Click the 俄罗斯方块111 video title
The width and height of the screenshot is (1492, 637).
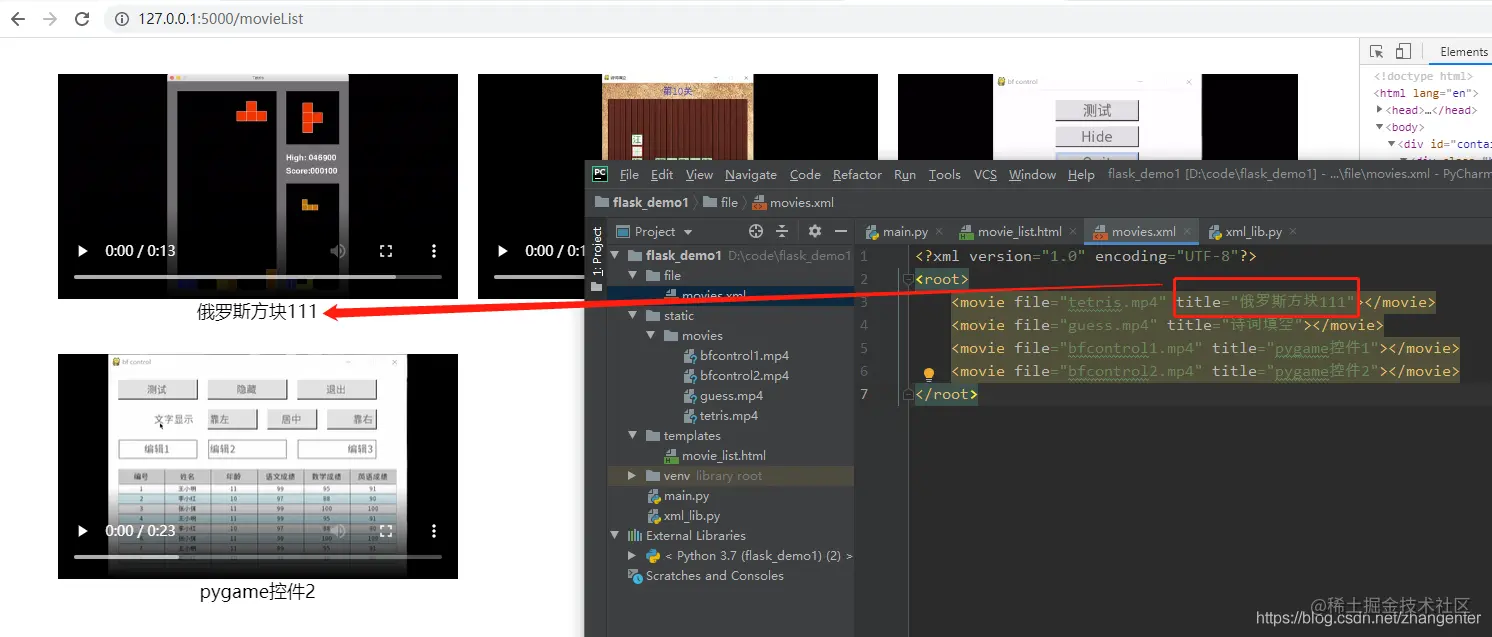[x=257, y=312]
